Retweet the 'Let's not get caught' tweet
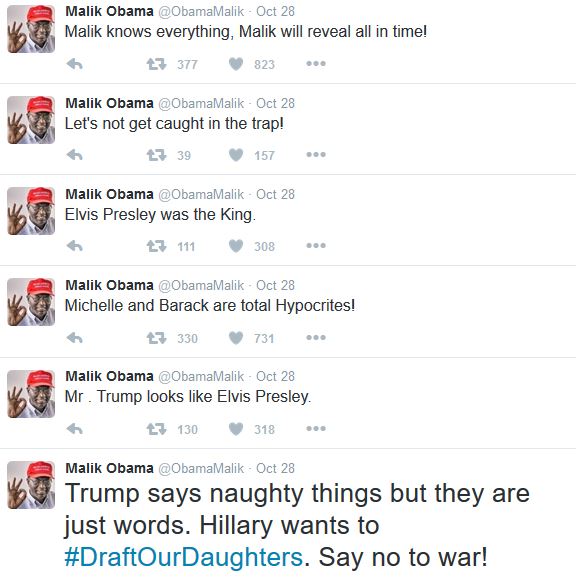576x583 pixels. 156,155
